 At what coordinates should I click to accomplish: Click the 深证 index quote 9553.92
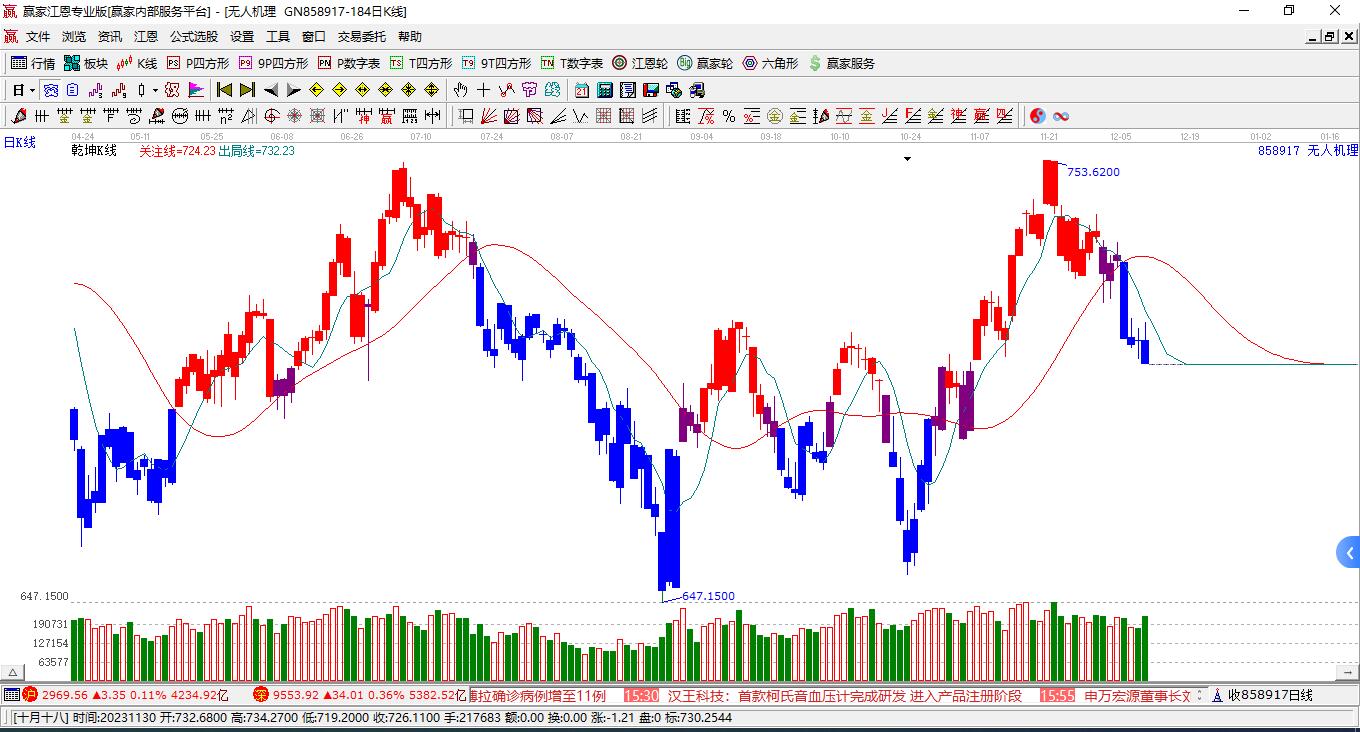coord(296,695)
